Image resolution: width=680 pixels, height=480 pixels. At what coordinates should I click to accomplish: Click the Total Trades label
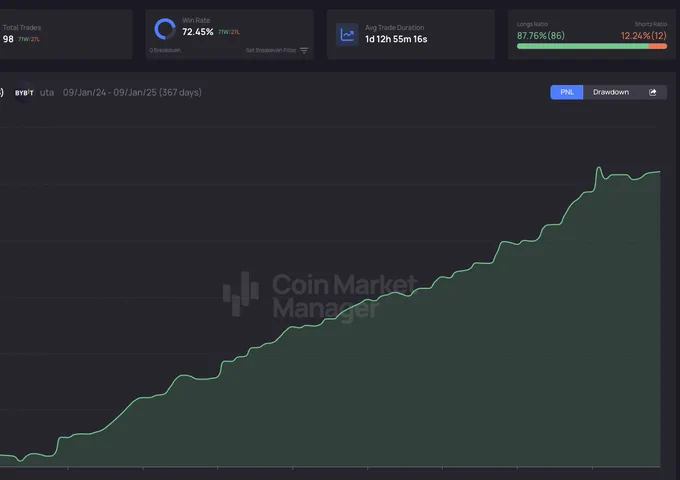click(x=22, y=27)
